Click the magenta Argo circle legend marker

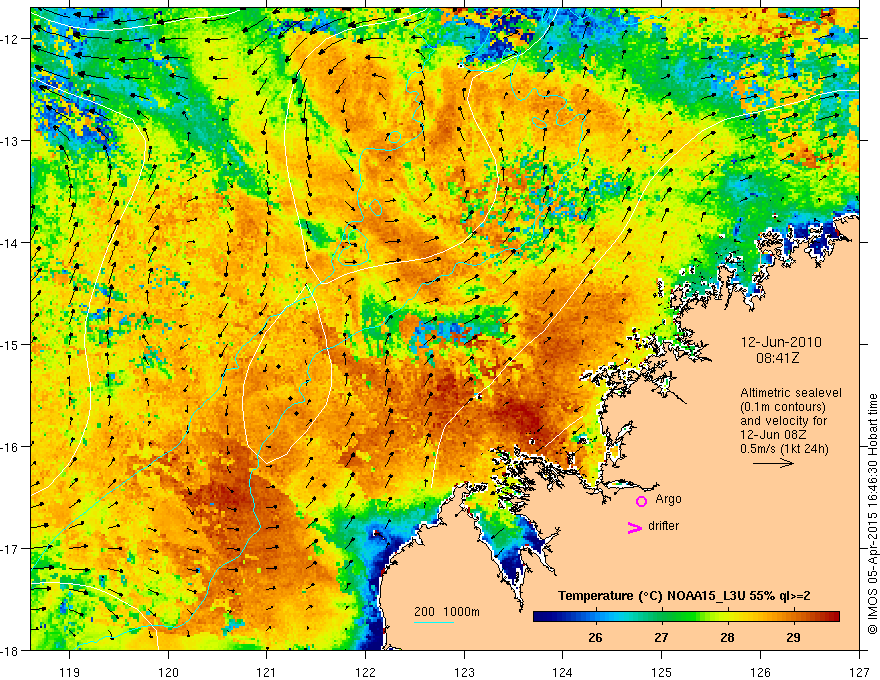tap(641, 501)
